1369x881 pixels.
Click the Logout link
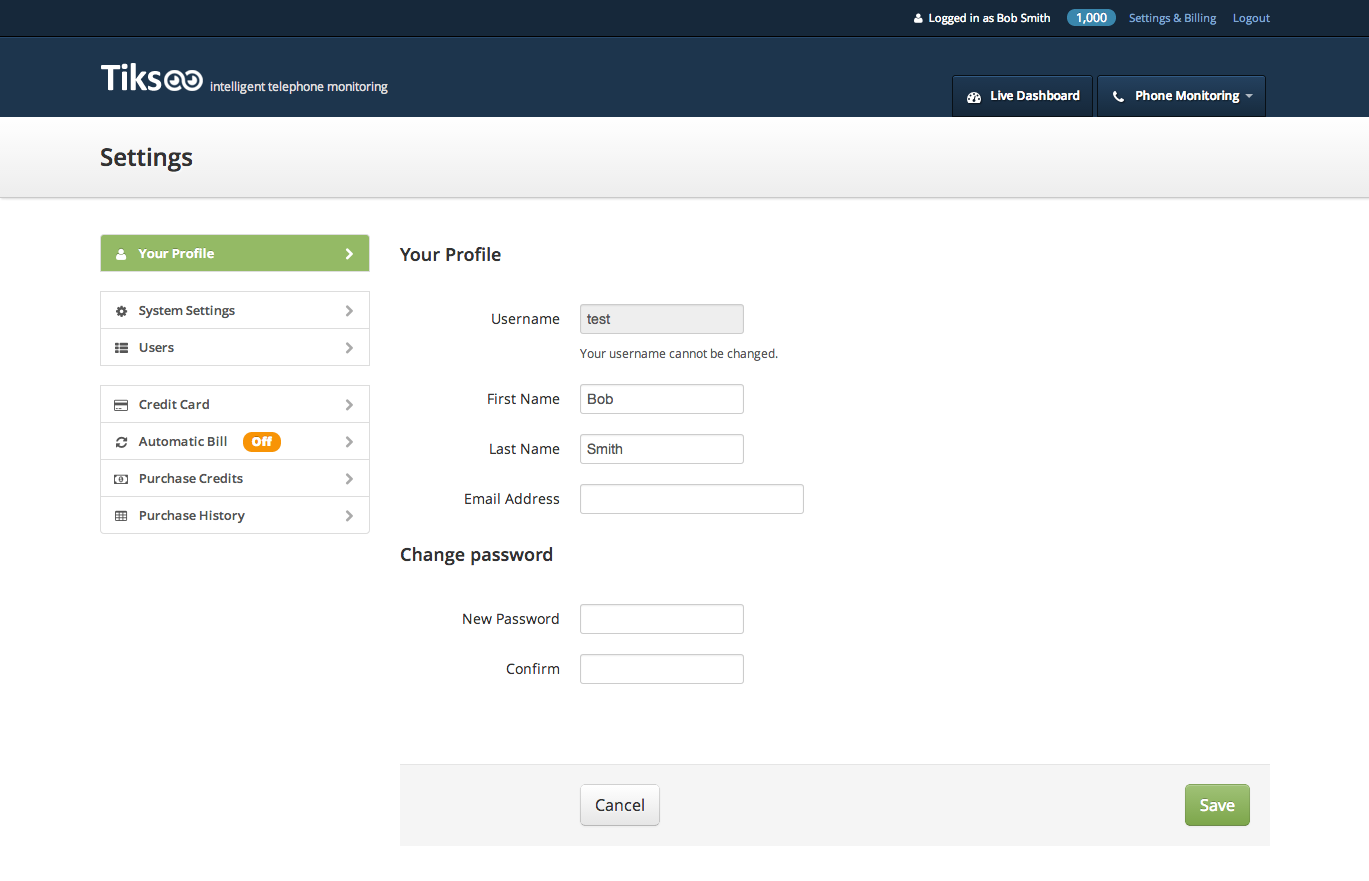1251,18
